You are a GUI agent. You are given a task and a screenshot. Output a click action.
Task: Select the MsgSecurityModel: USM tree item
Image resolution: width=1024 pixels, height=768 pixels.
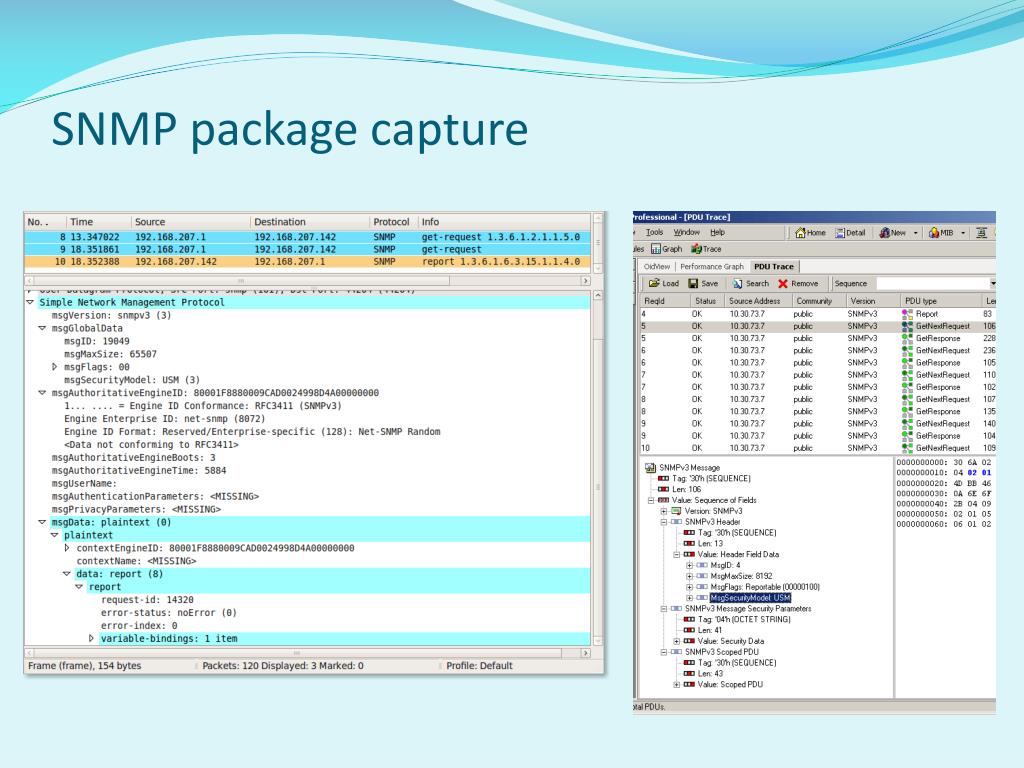(x=750, y=598)
